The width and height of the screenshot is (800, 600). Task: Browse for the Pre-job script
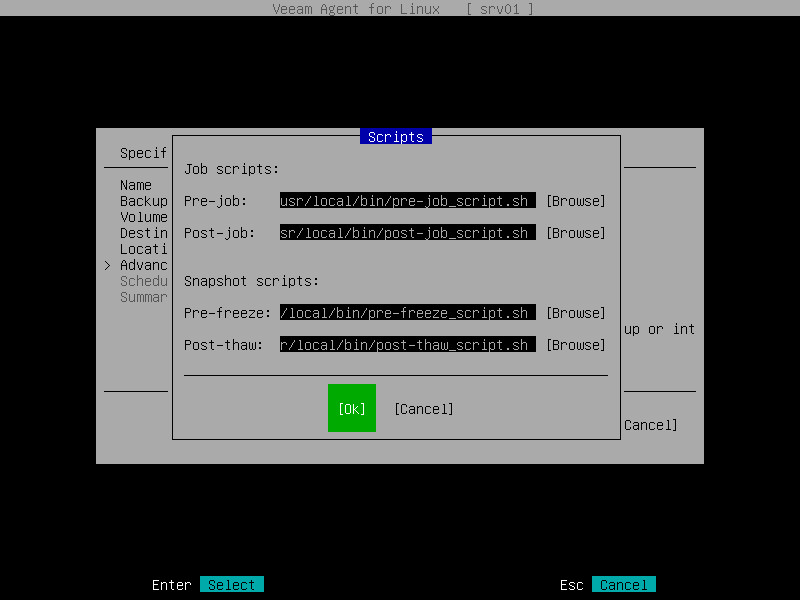(576, 201)
